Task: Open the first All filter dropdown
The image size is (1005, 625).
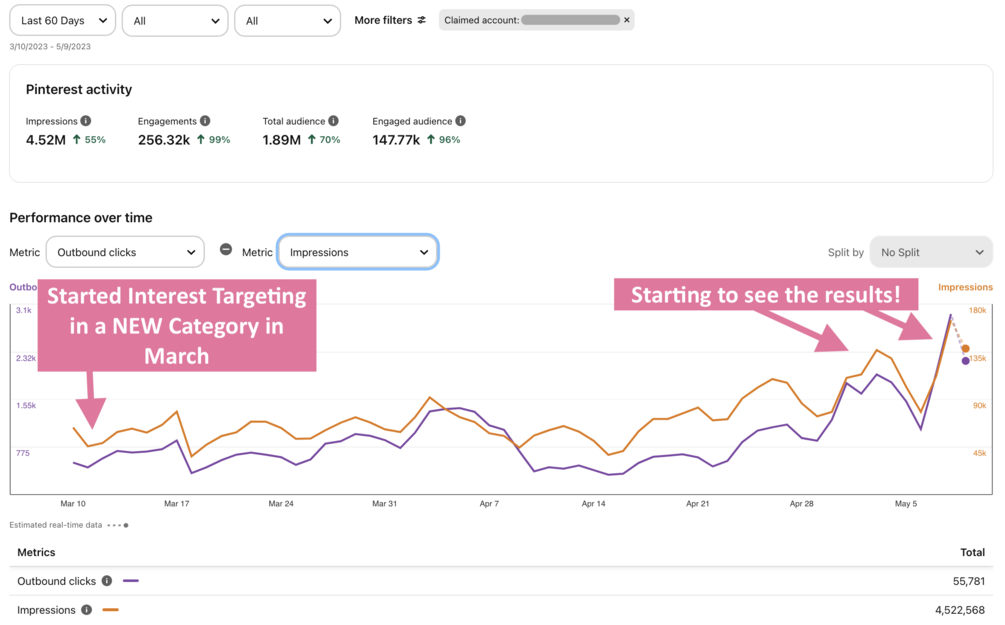Action: click(175, 20)
